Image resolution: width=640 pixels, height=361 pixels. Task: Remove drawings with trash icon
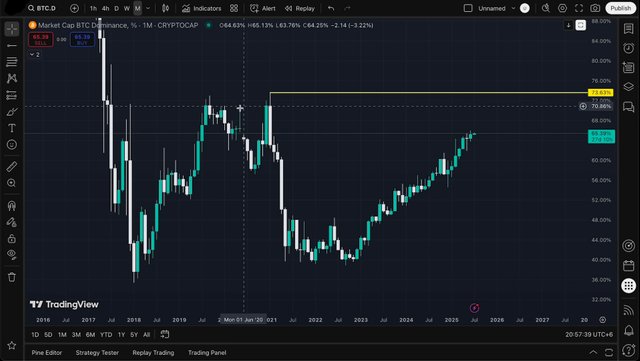[x=12, y=277]
